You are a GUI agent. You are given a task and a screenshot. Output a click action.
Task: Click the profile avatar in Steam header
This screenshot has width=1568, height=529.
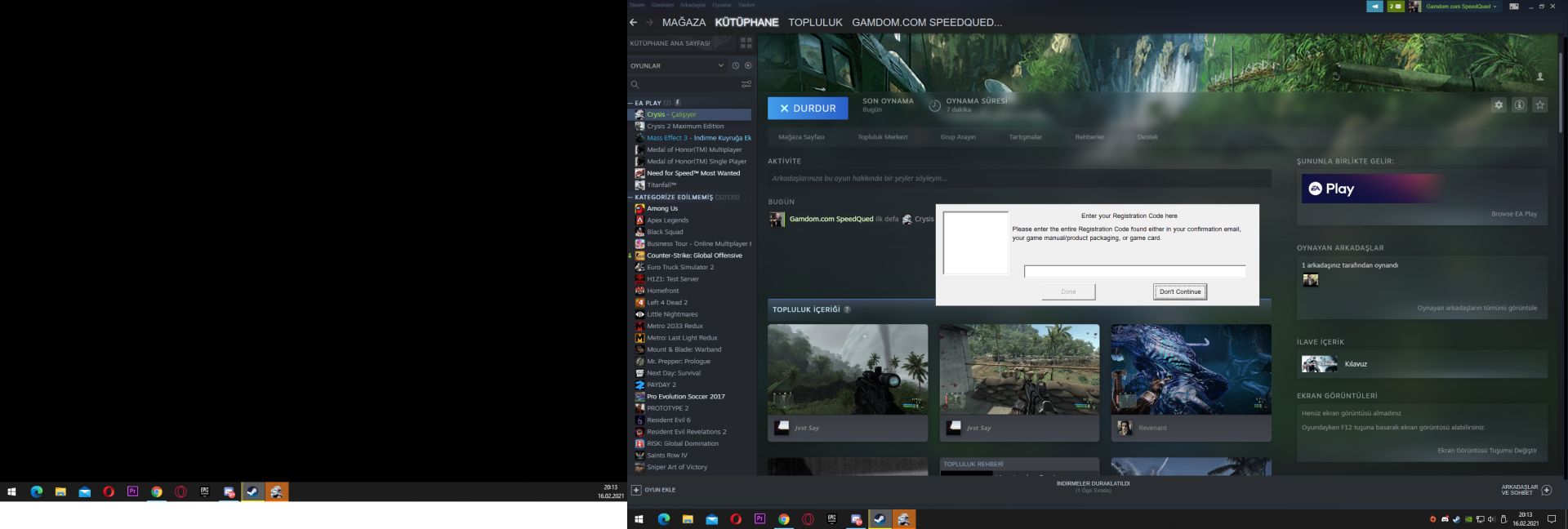pyautogui.click(x=1414, y=6)
